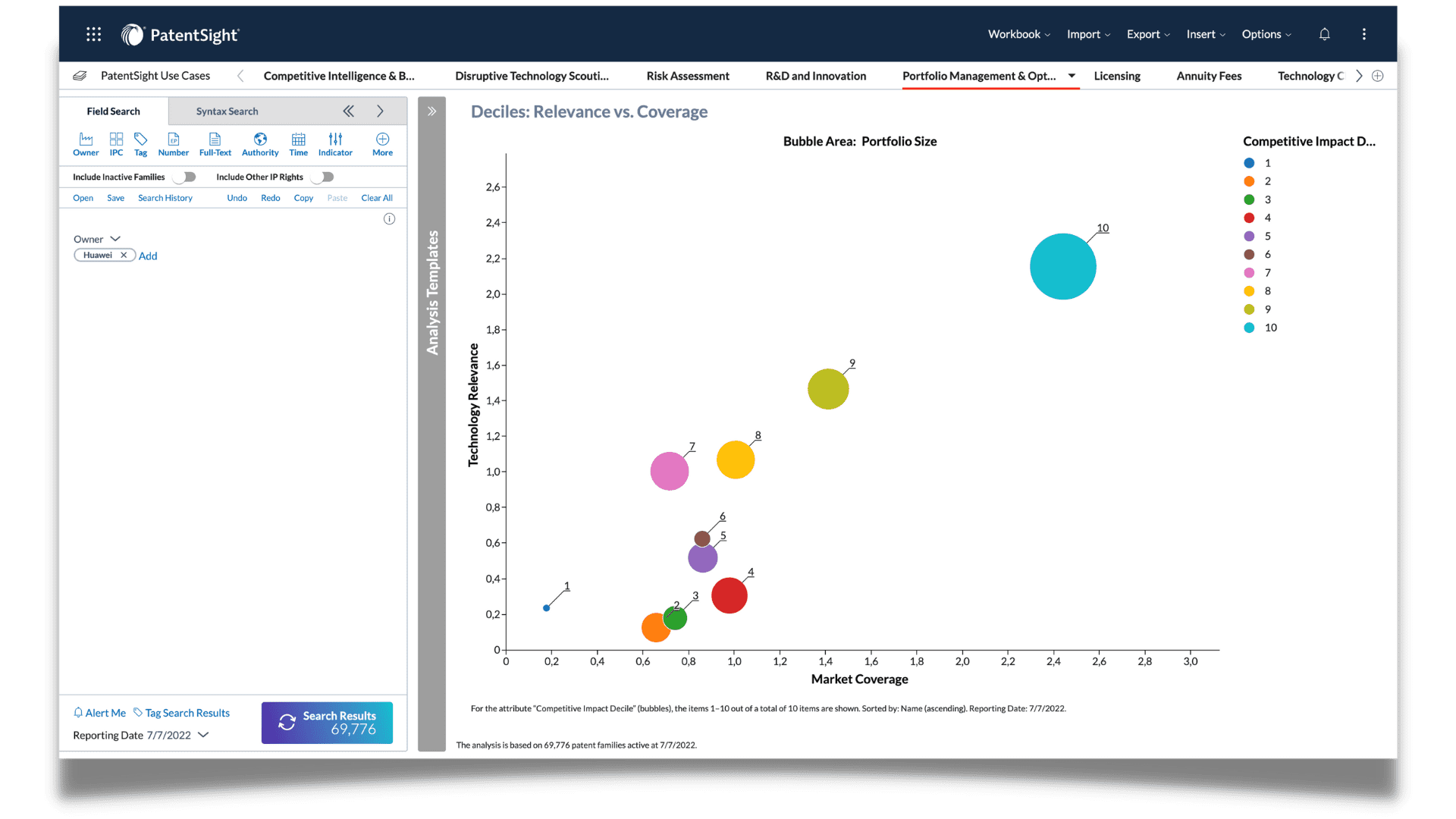
Task: Toggle Include Other IP Rights switch
Action: (x=322, y=177)
